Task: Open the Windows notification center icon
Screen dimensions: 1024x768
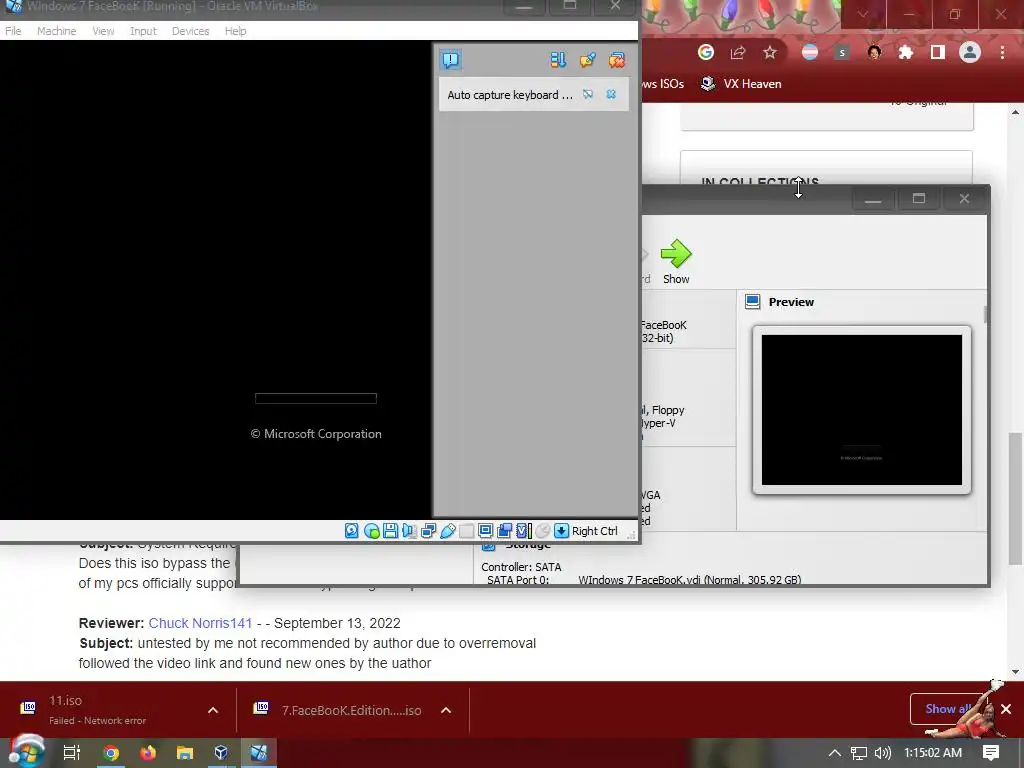Action: [x=991, y=753]
